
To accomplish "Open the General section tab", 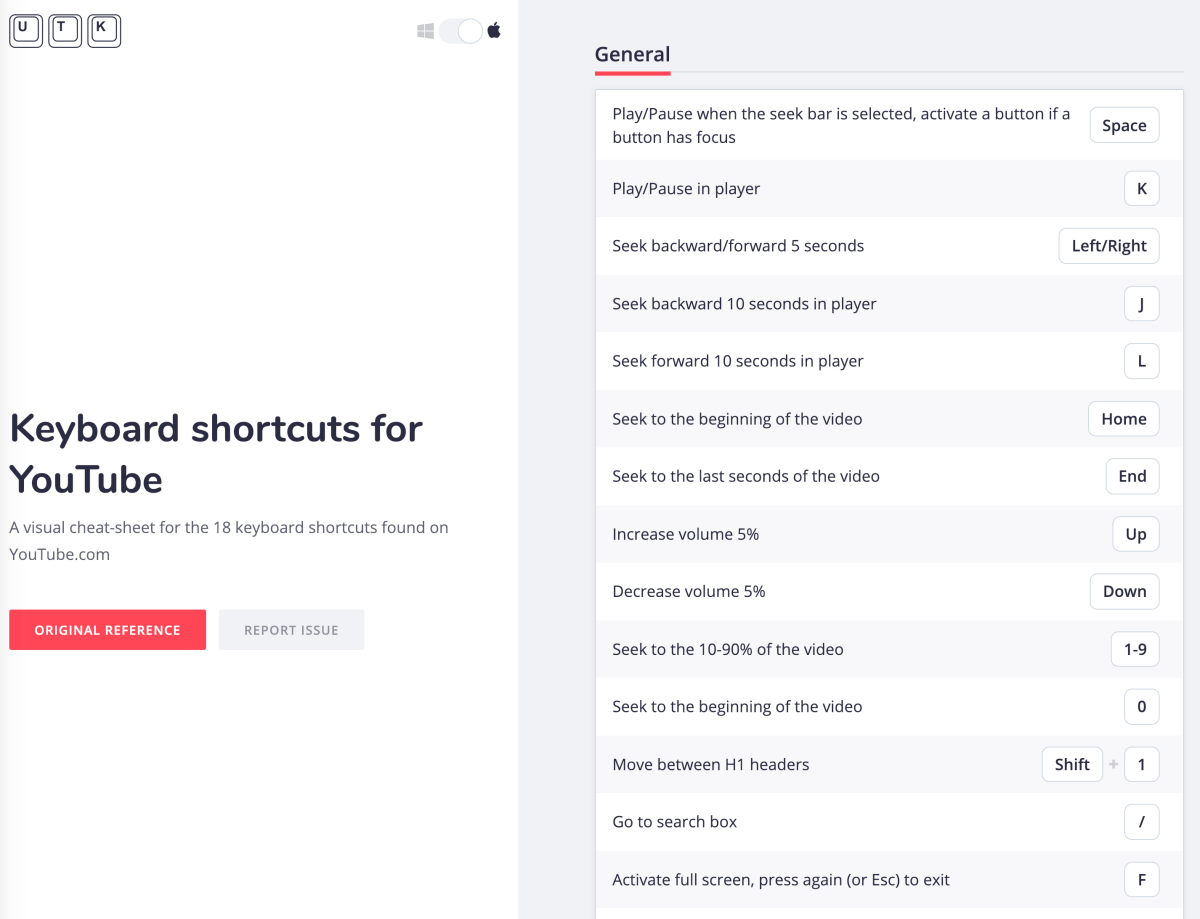I will (632, 55).
